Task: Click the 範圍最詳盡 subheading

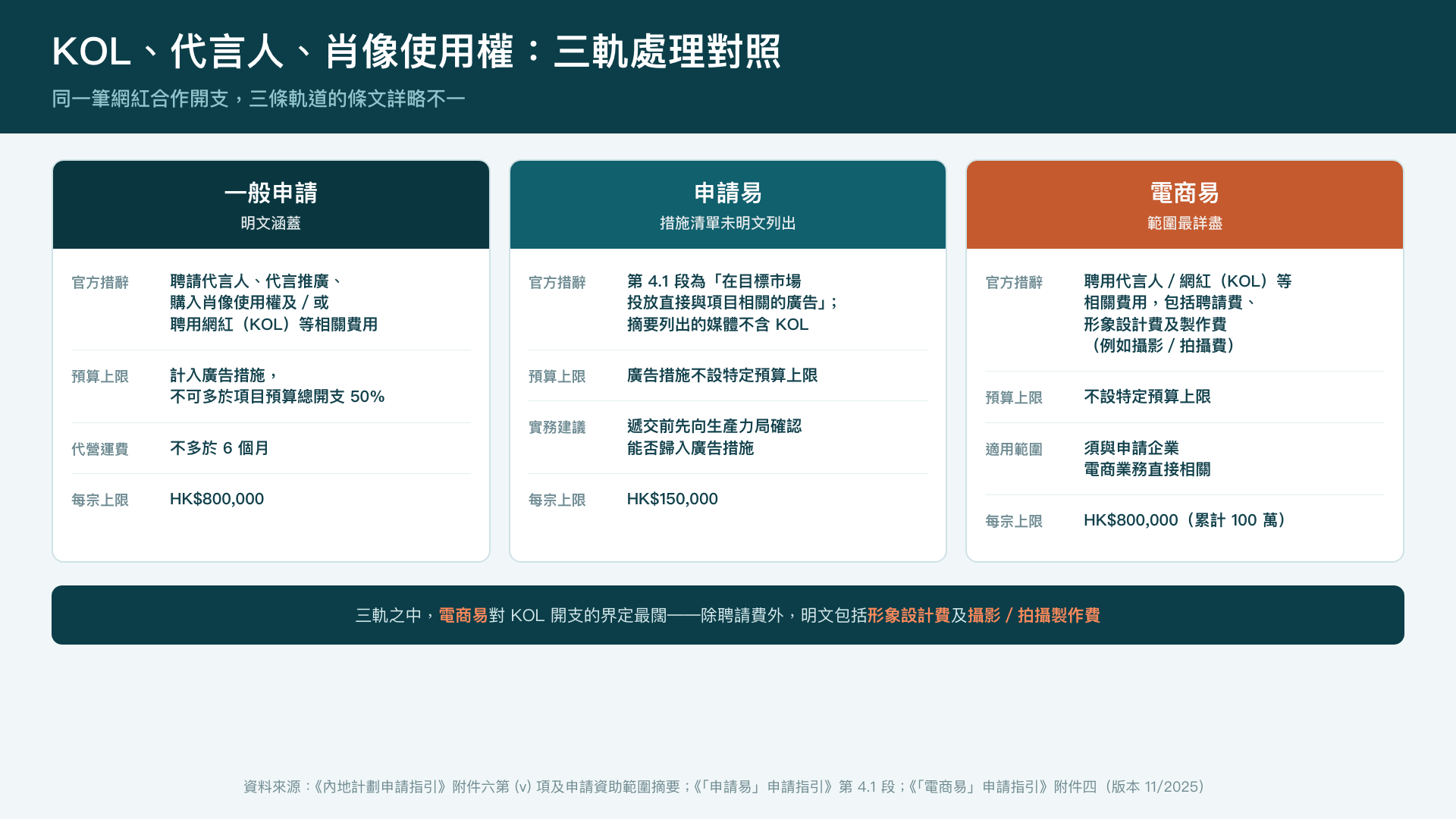Action: click(1185, 223)
